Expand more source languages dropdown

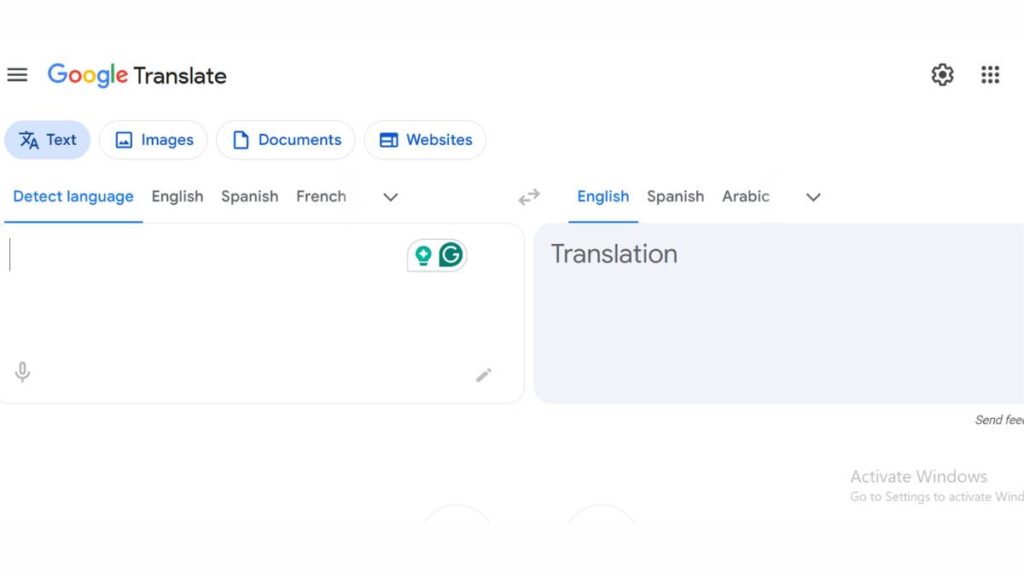[391, 197]
